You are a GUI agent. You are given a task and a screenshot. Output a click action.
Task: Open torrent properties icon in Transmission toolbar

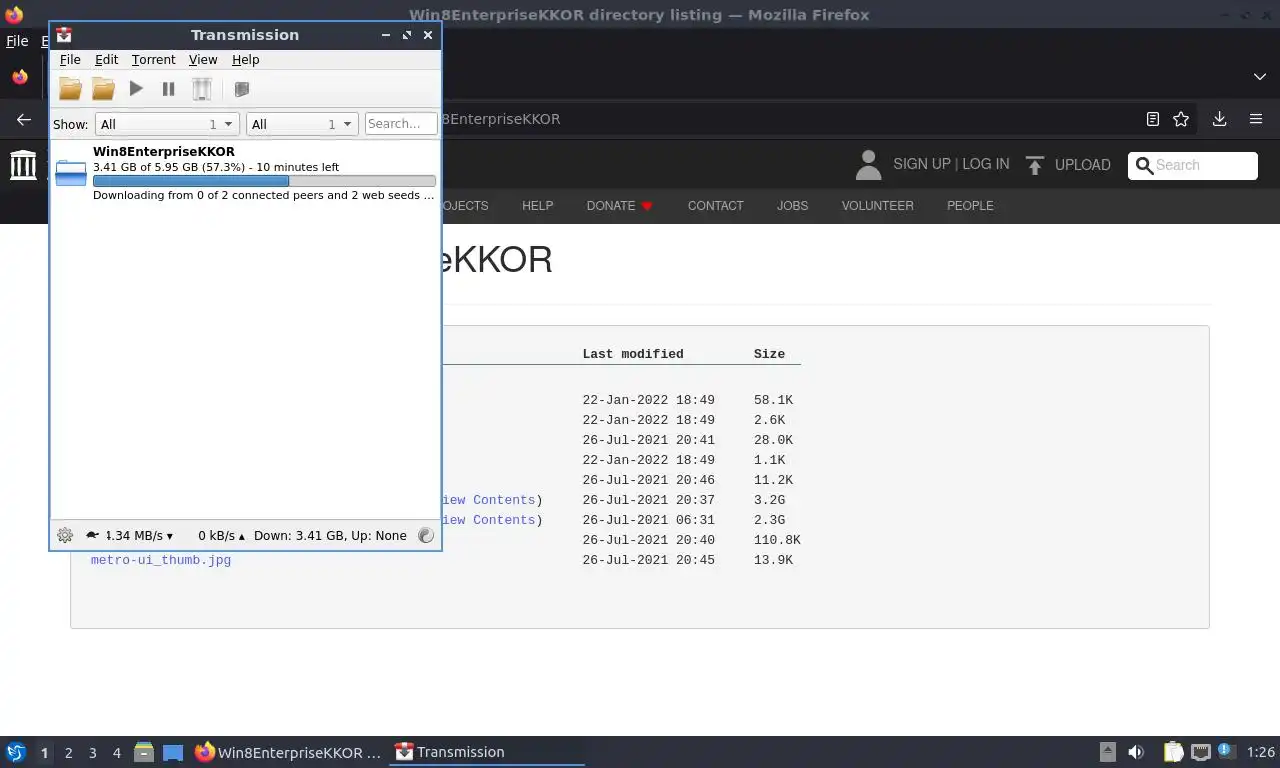[241, 89]
